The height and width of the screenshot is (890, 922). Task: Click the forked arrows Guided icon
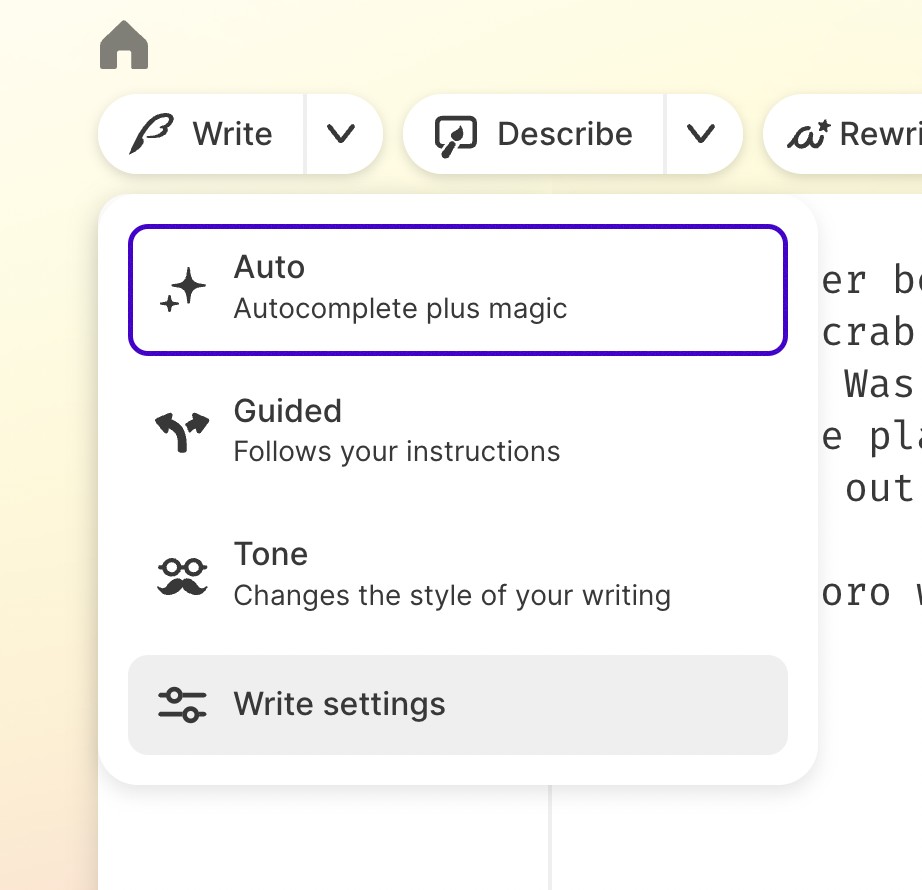tap(182, 433)
